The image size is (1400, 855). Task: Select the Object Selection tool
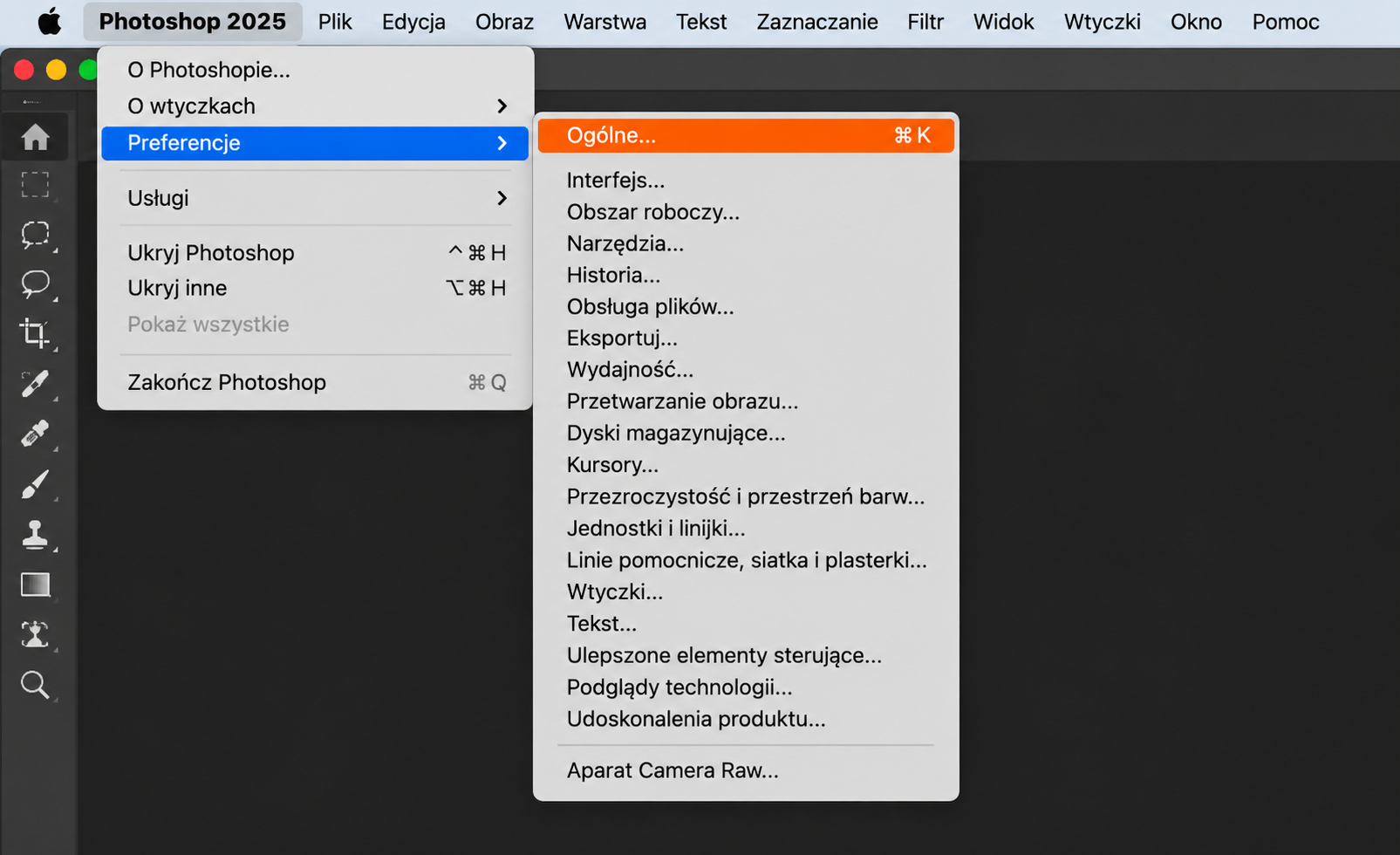[x=35, y=235]
